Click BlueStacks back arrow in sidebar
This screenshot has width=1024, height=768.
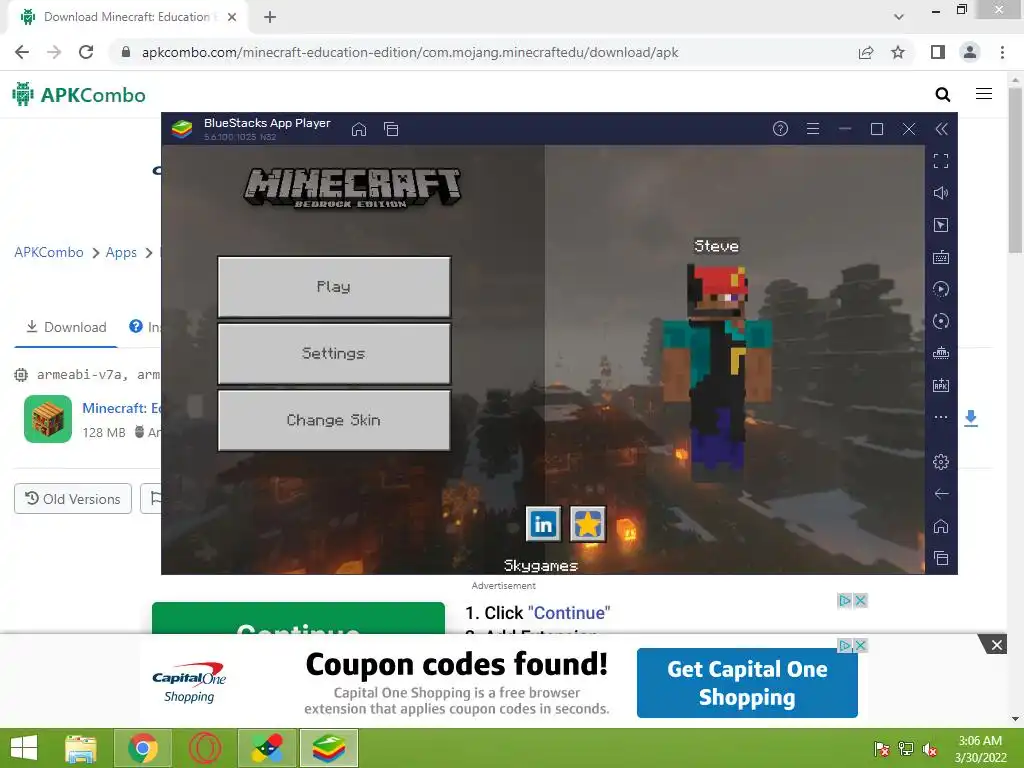pos(941,494)
